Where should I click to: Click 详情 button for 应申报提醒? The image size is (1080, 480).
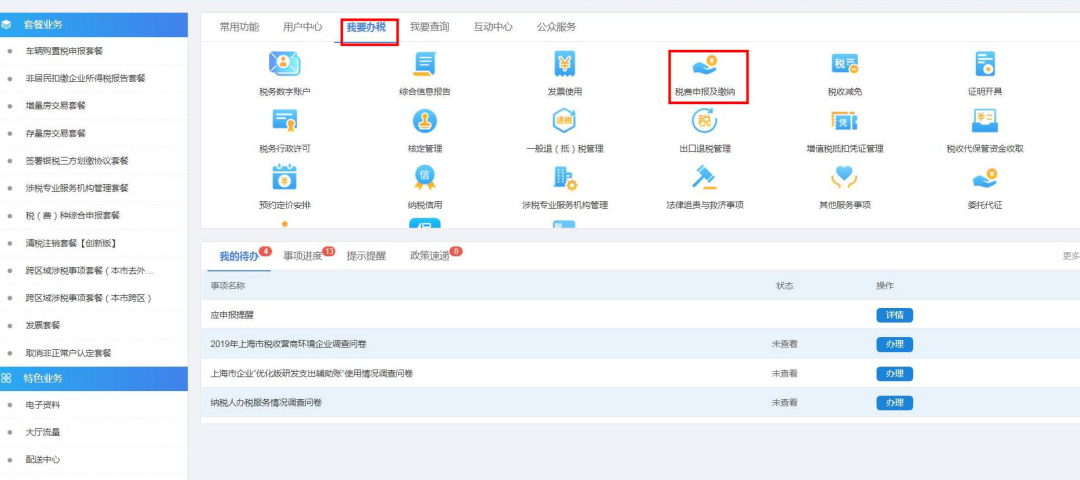coord(894,315)
